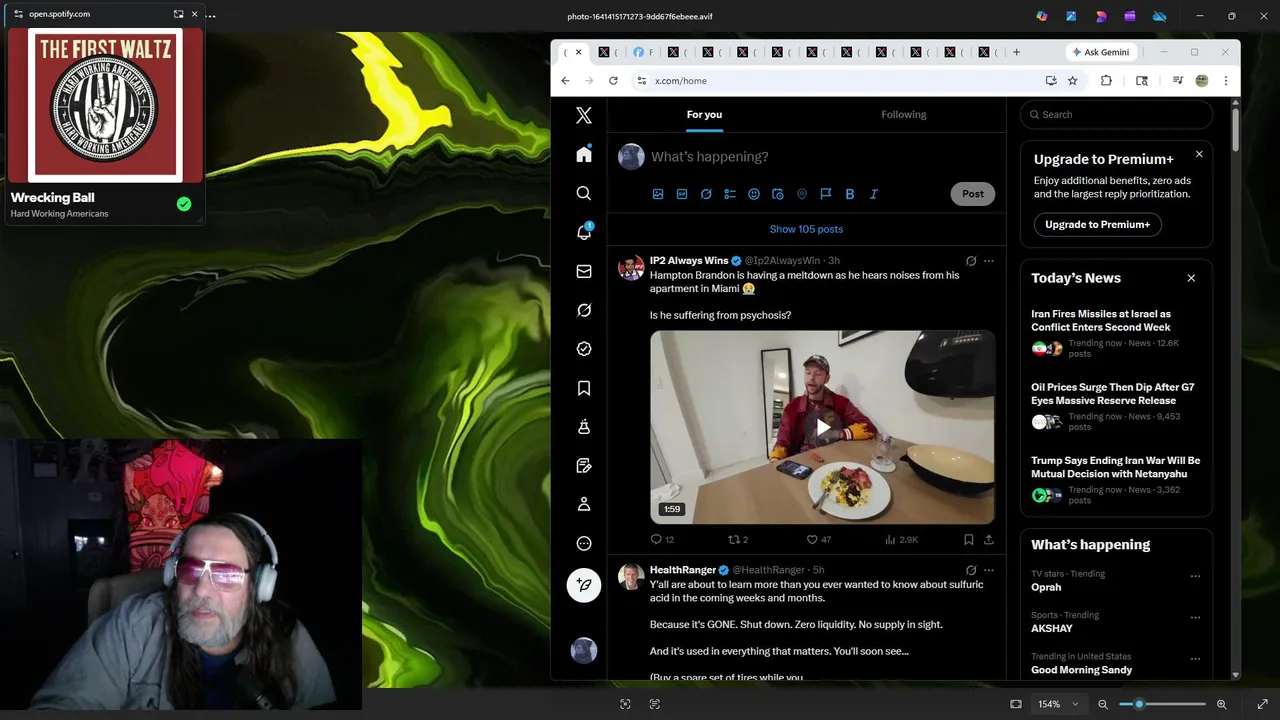Screen dimensions: 1280x720
Task: Open Notifications bell in X sidebar
Action: point(584,232)
